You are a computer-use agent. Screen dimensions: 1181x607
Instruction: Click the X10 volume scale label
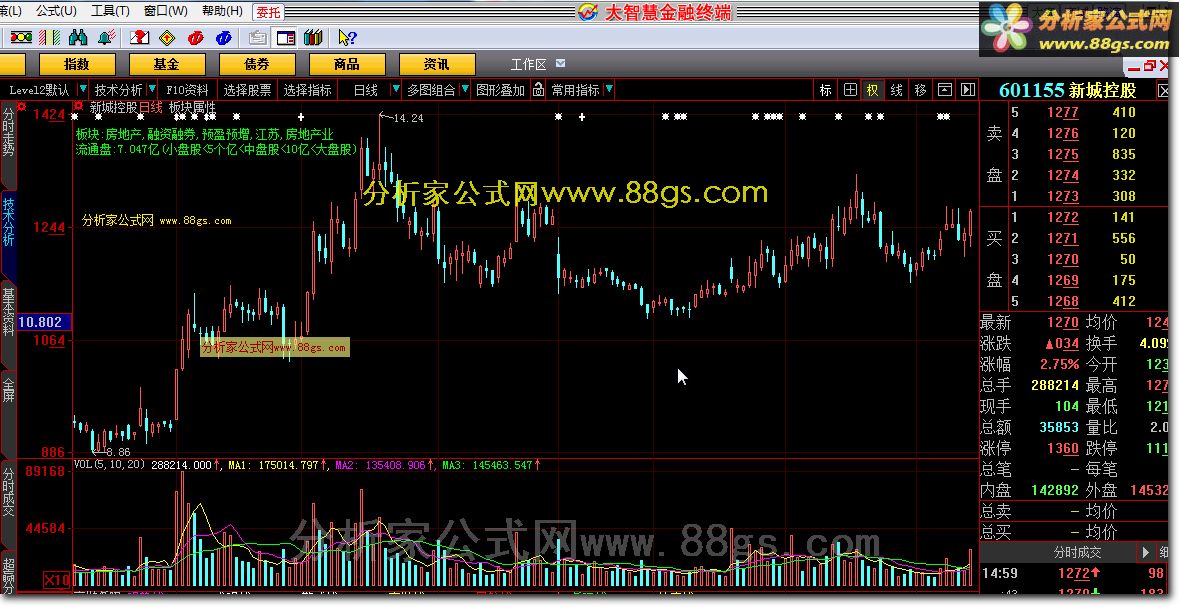57,580
